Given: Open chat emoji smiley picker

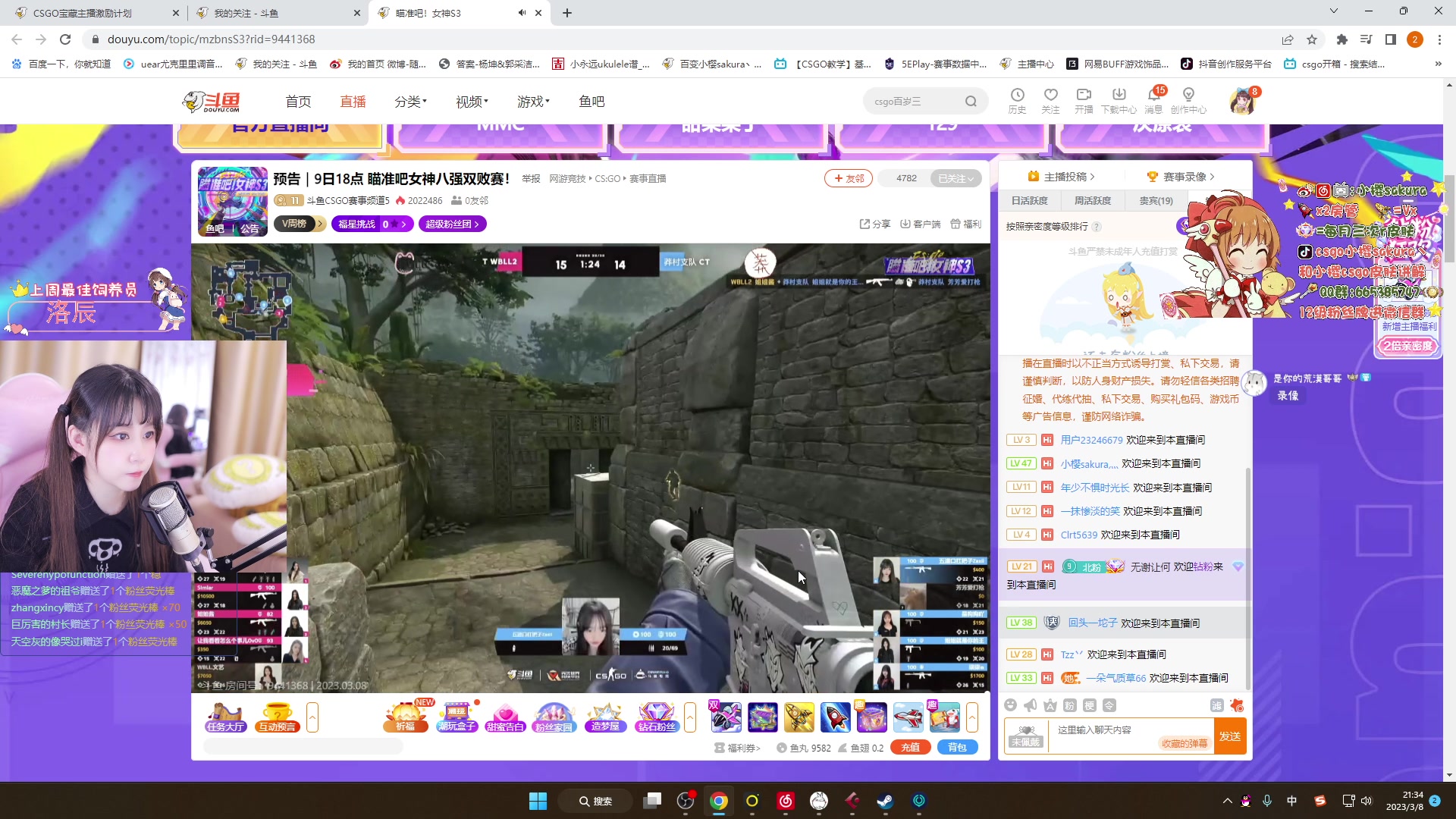Looking at the screenshot, I should point(1010,705).
